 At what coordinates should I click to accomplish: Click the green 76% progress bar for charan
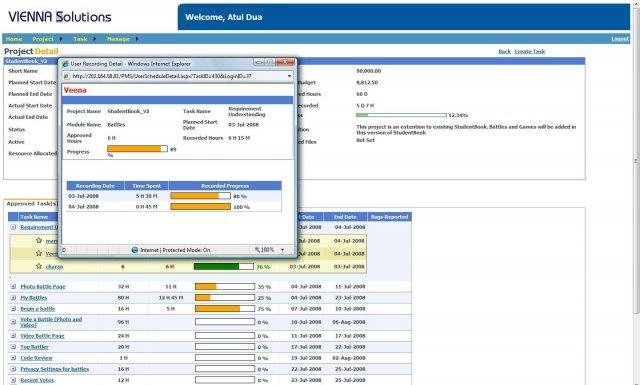point(224,267)
